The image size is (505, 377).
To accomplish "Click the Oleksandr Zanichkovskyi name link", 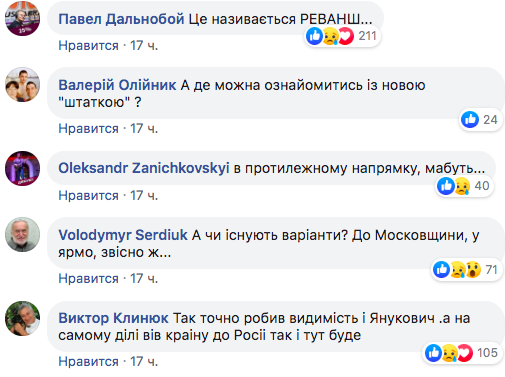I will point(144,168).
